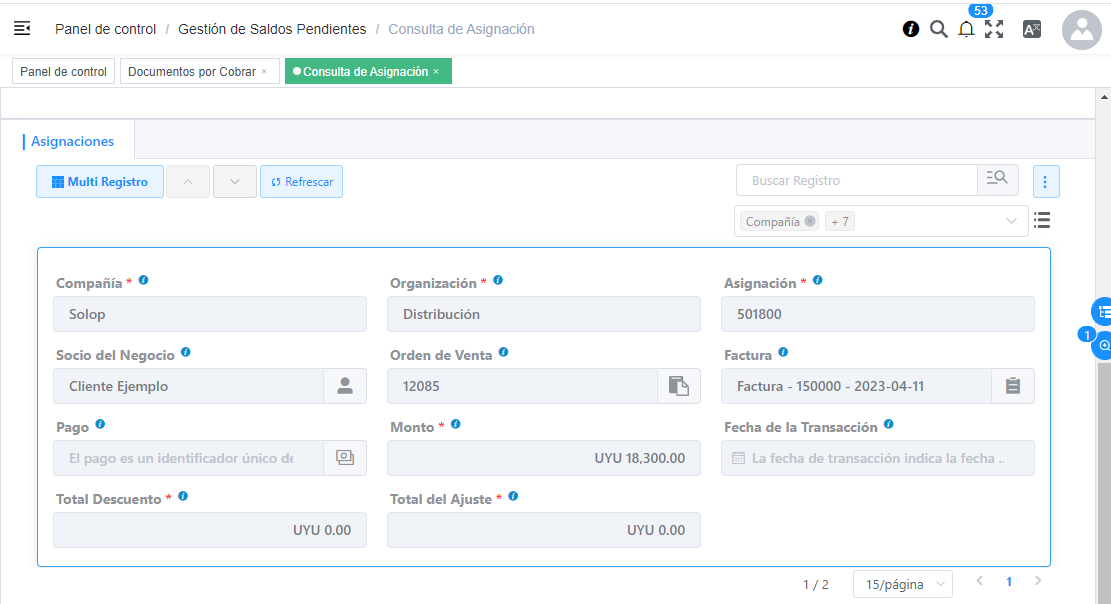
Task: Switch to Documentos por Cobrar tab
Action: click(192, 72)
